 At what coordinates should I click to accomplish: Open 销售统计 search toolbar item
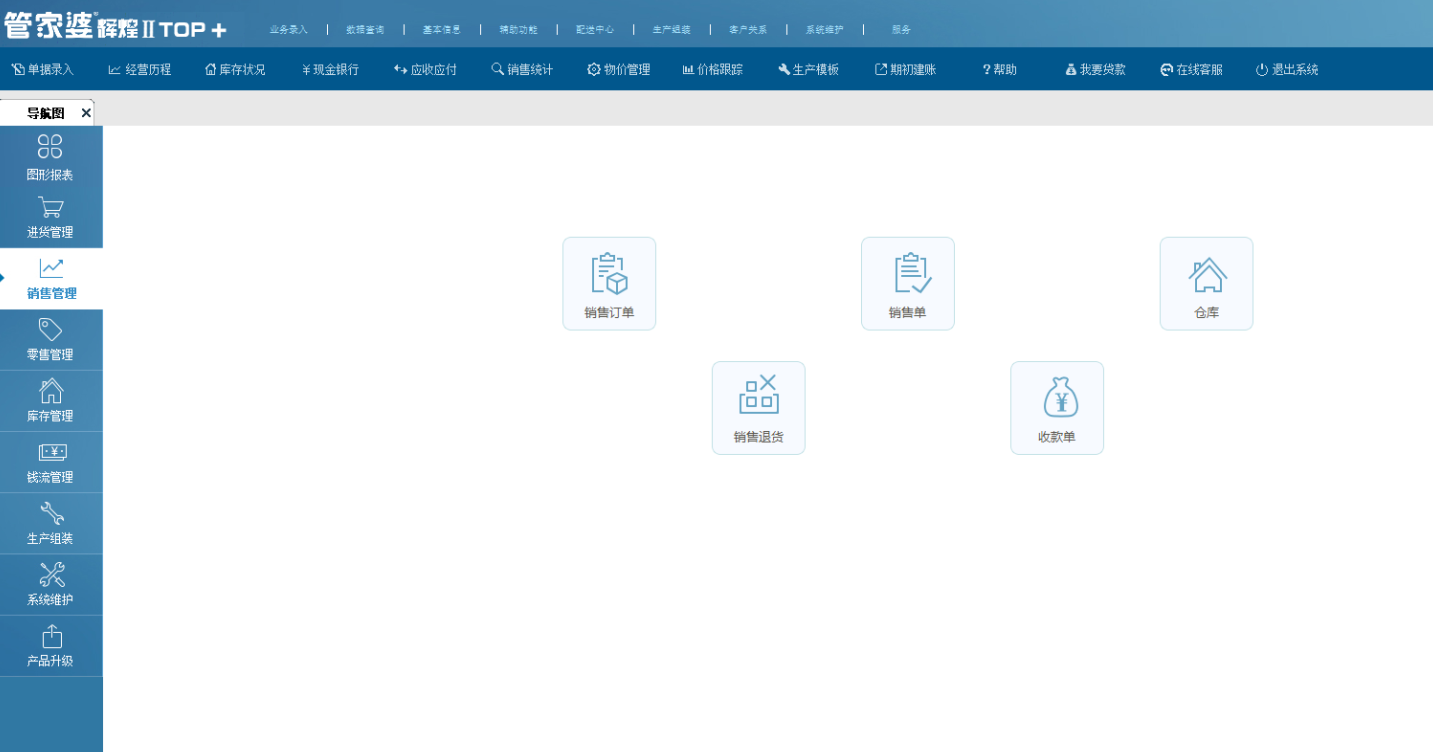(x=522, y=70)
